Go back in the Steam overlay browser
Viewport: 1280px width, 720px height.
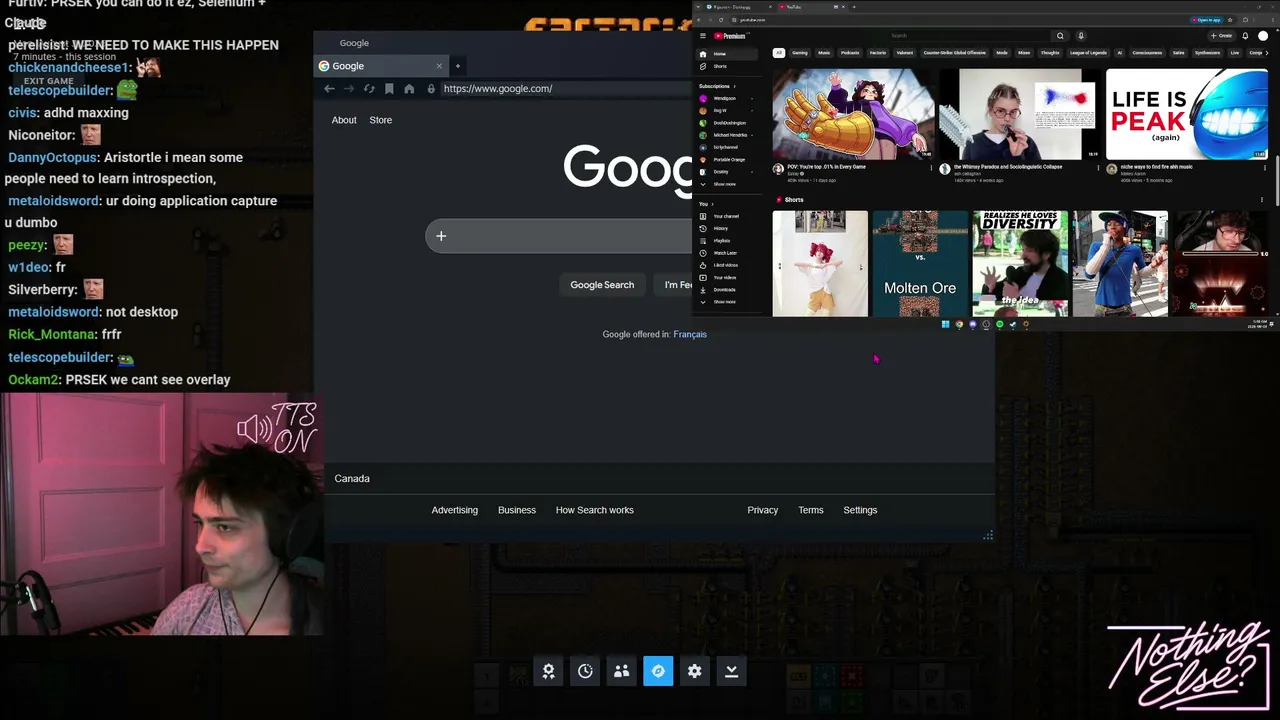(329, 89)
